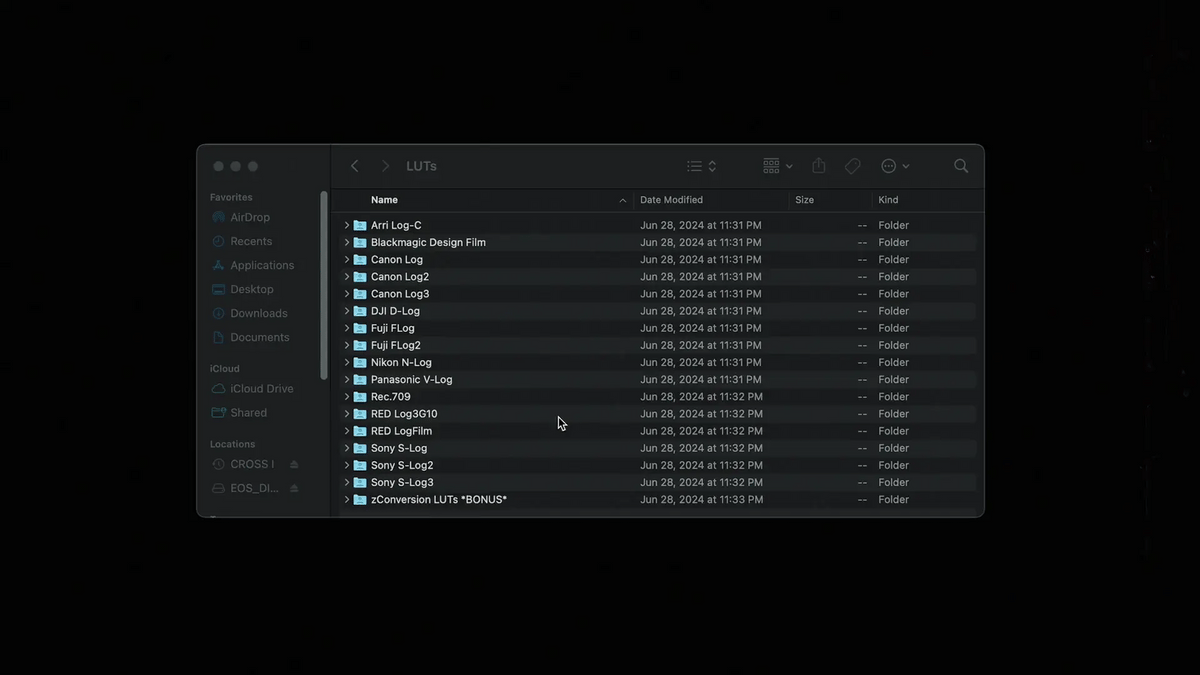The width and height of the screenshot is (1200, 675).
Task: Expand the Canon Log folder
Action: pyautogui.click(x=347, y=259)
